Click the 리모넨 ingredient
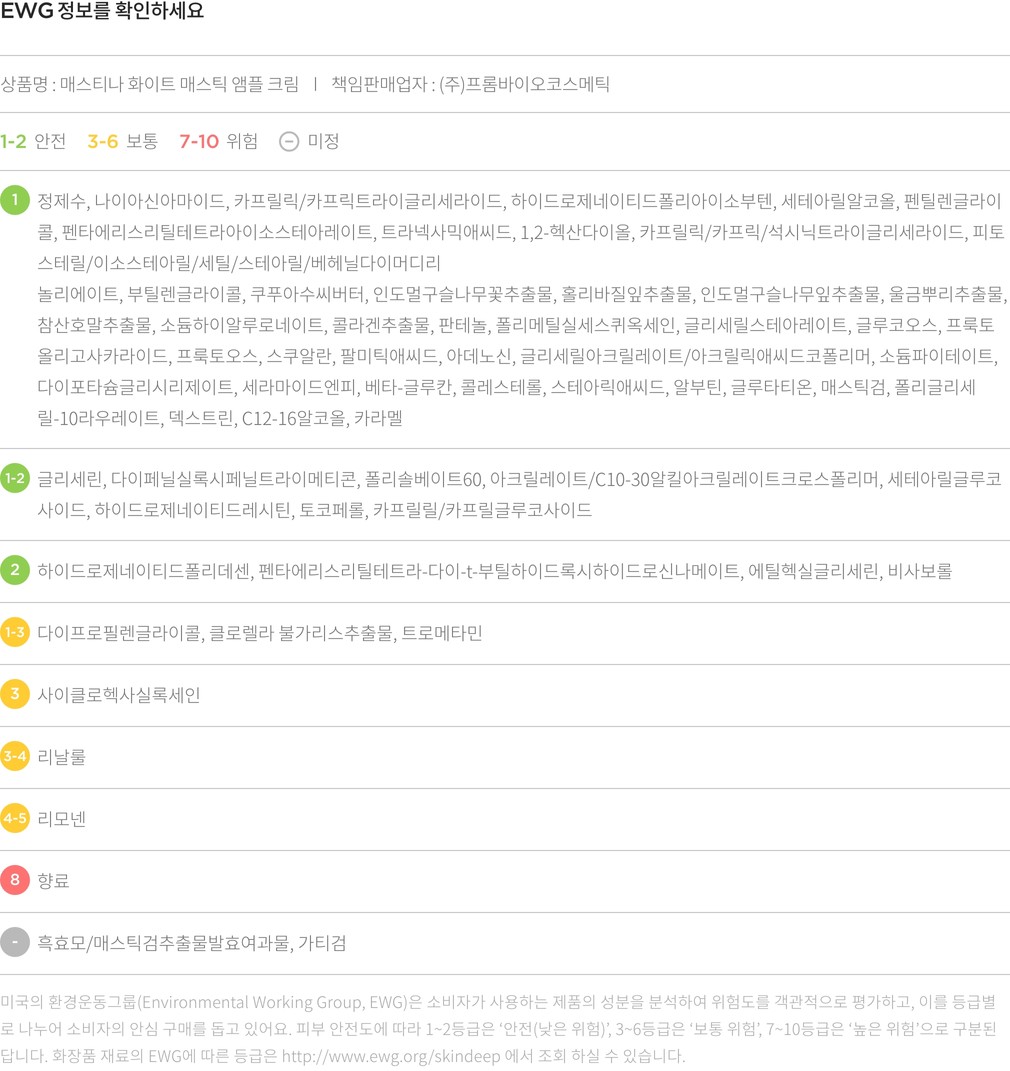Image resolution: width=1010 pixels, height=1071 pixels. click(x=61, y=819)
